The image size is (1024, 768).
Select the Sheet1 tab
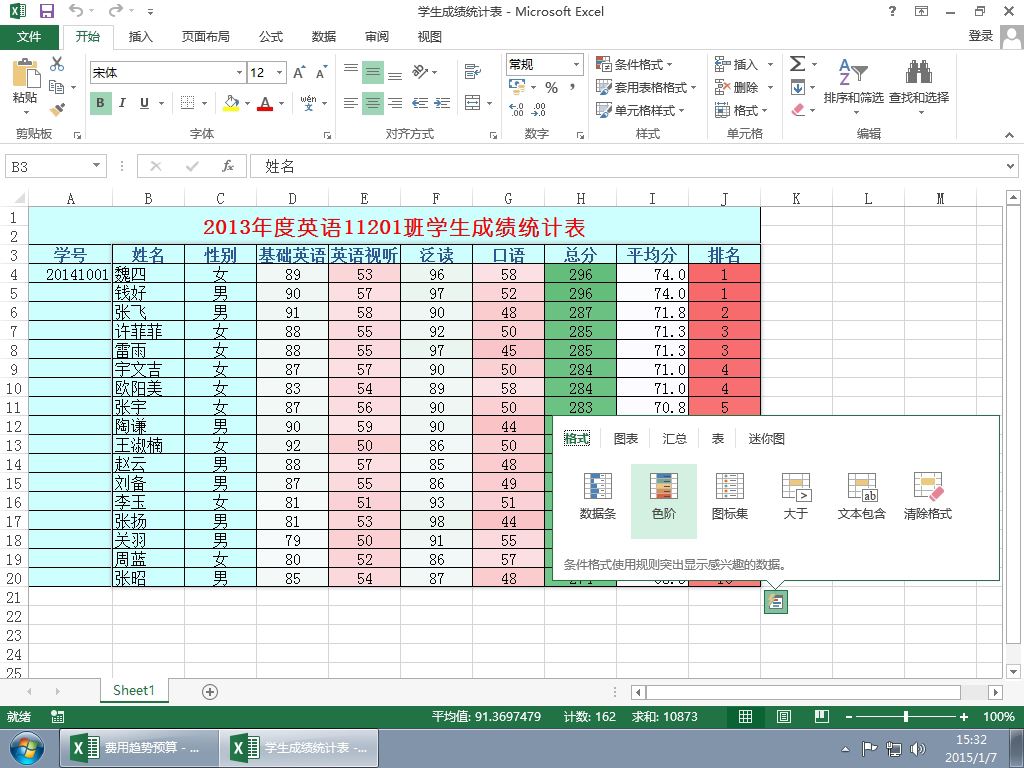click(x=134, y=690)
